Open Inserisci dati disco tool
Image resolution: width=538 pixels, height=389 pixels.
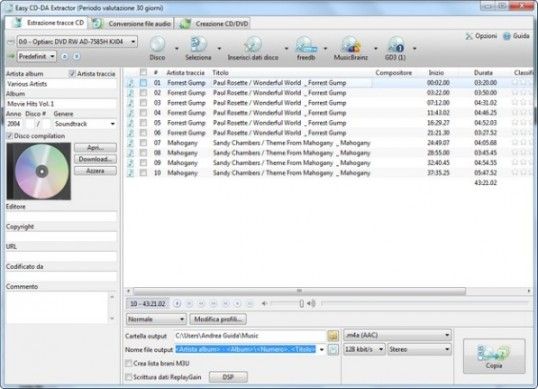pyautogui.click(x=253, y=48)
